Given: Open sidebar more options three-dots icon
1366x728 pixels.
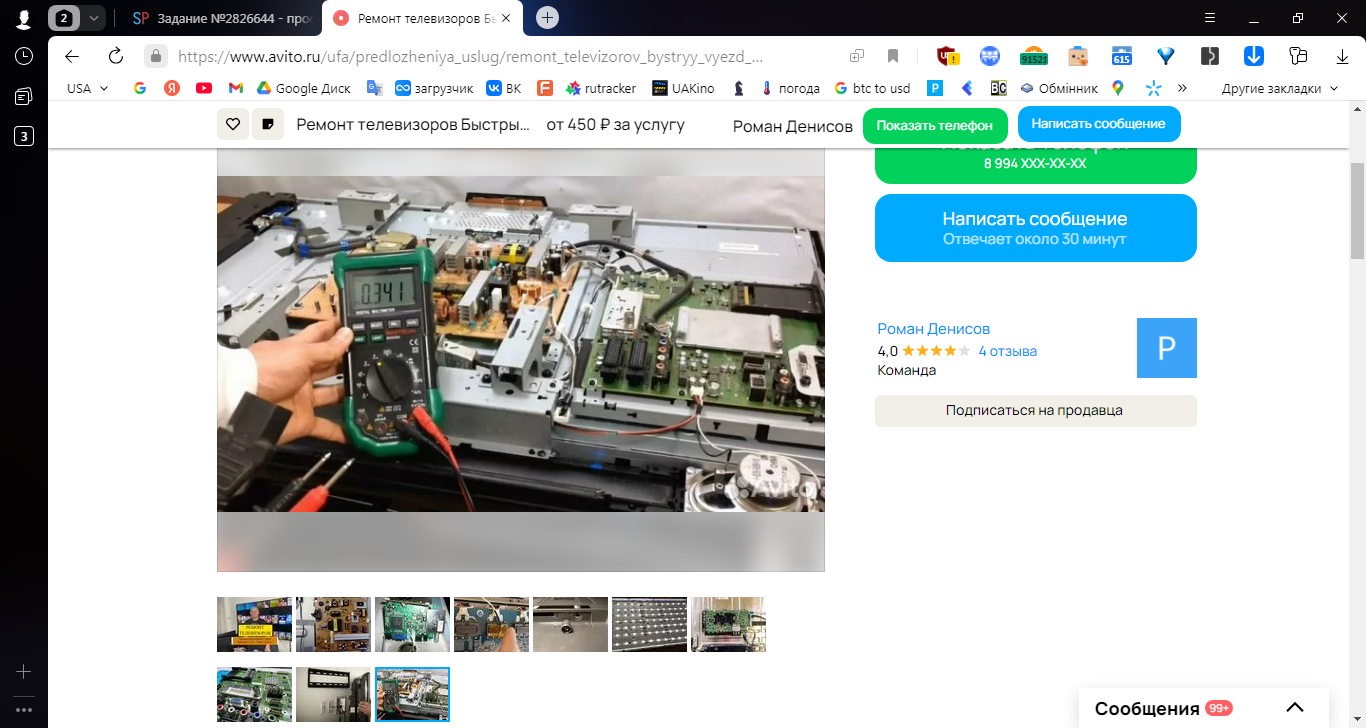Looking at the screenshot, I should coord(24,710).
